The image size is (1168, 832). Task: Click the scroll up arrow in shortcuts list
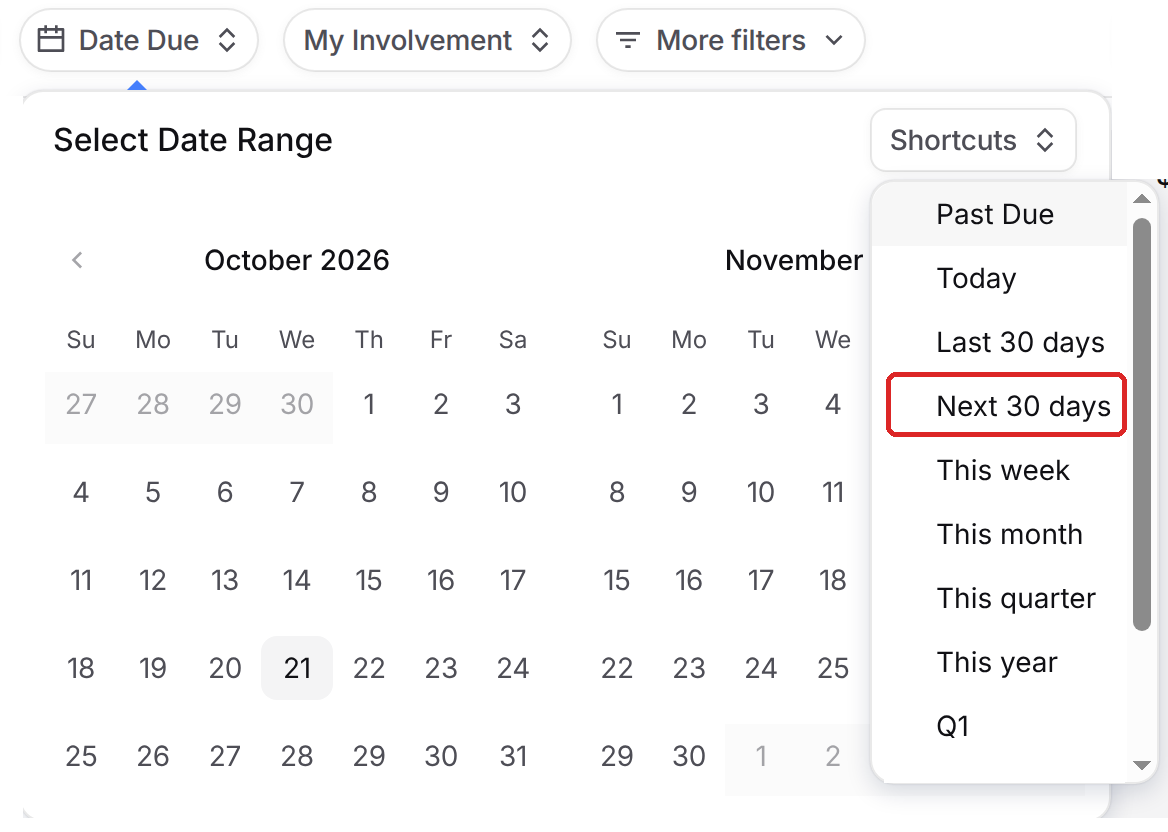(1141, 199)
